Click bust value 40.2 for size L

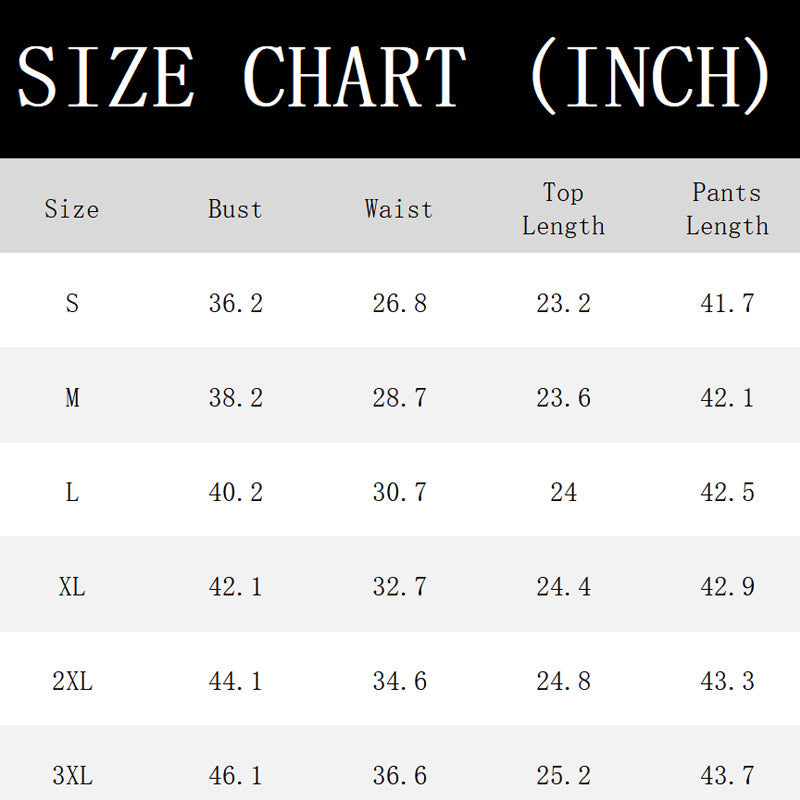point(235,492)
